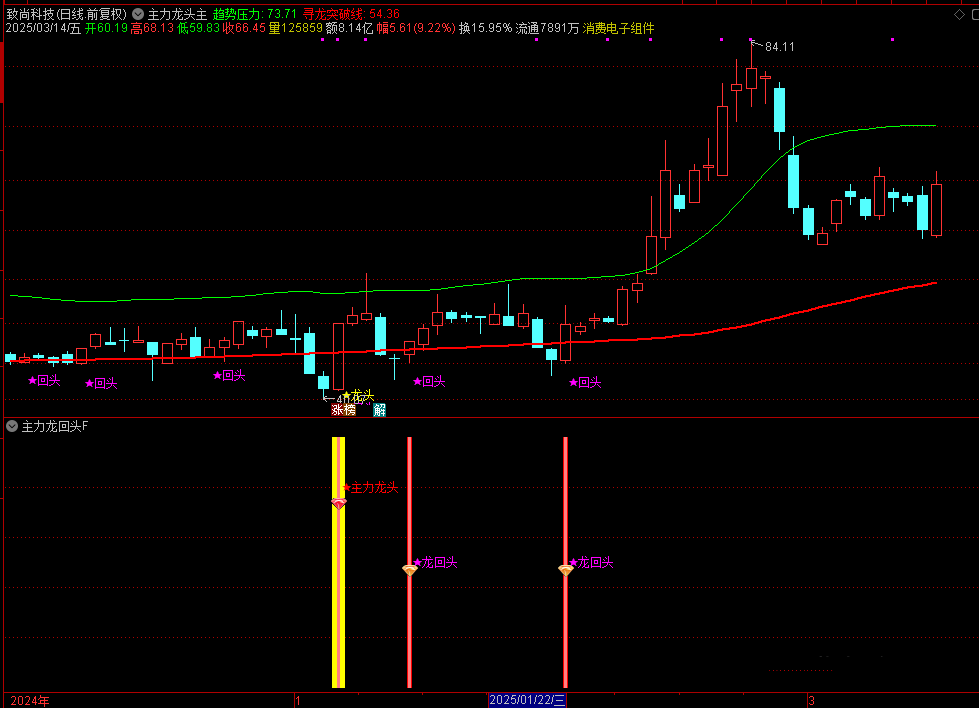
Task: Click the teal 解 icon
Action: pyautogui.click(x=380, y=409)
